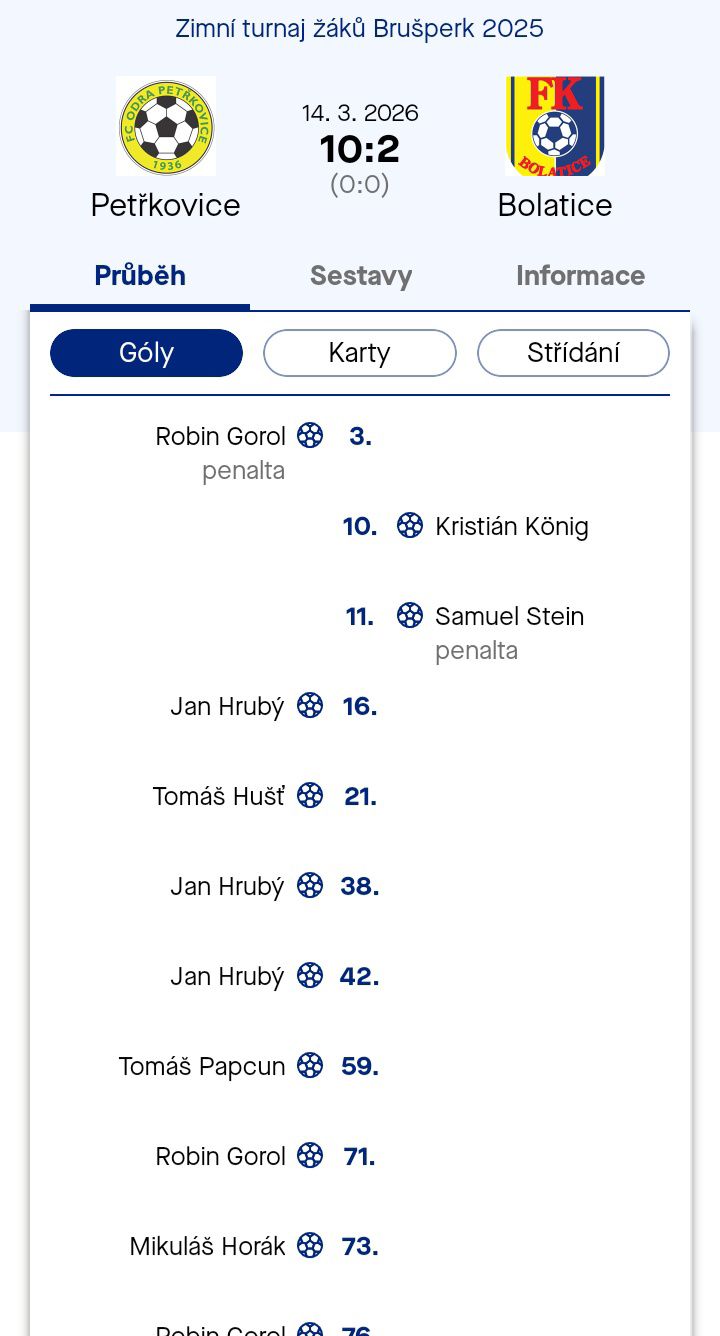Screen dimensions: 720x1336
Task: Open Zimní turnaj žáků Brušperk 2025 link
Action: (x=359, y=28)
